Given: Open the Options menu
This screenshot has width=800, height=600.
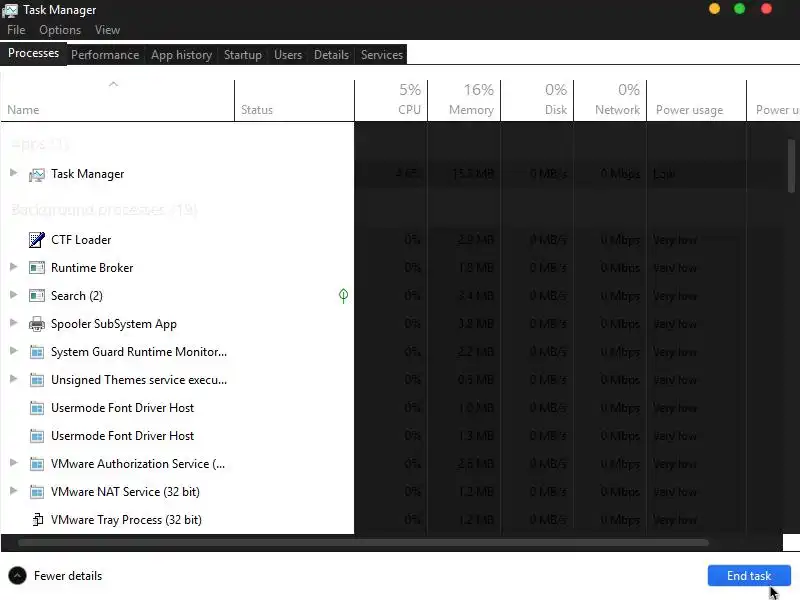Looking at the screenshot, I should tap(60, 30).
